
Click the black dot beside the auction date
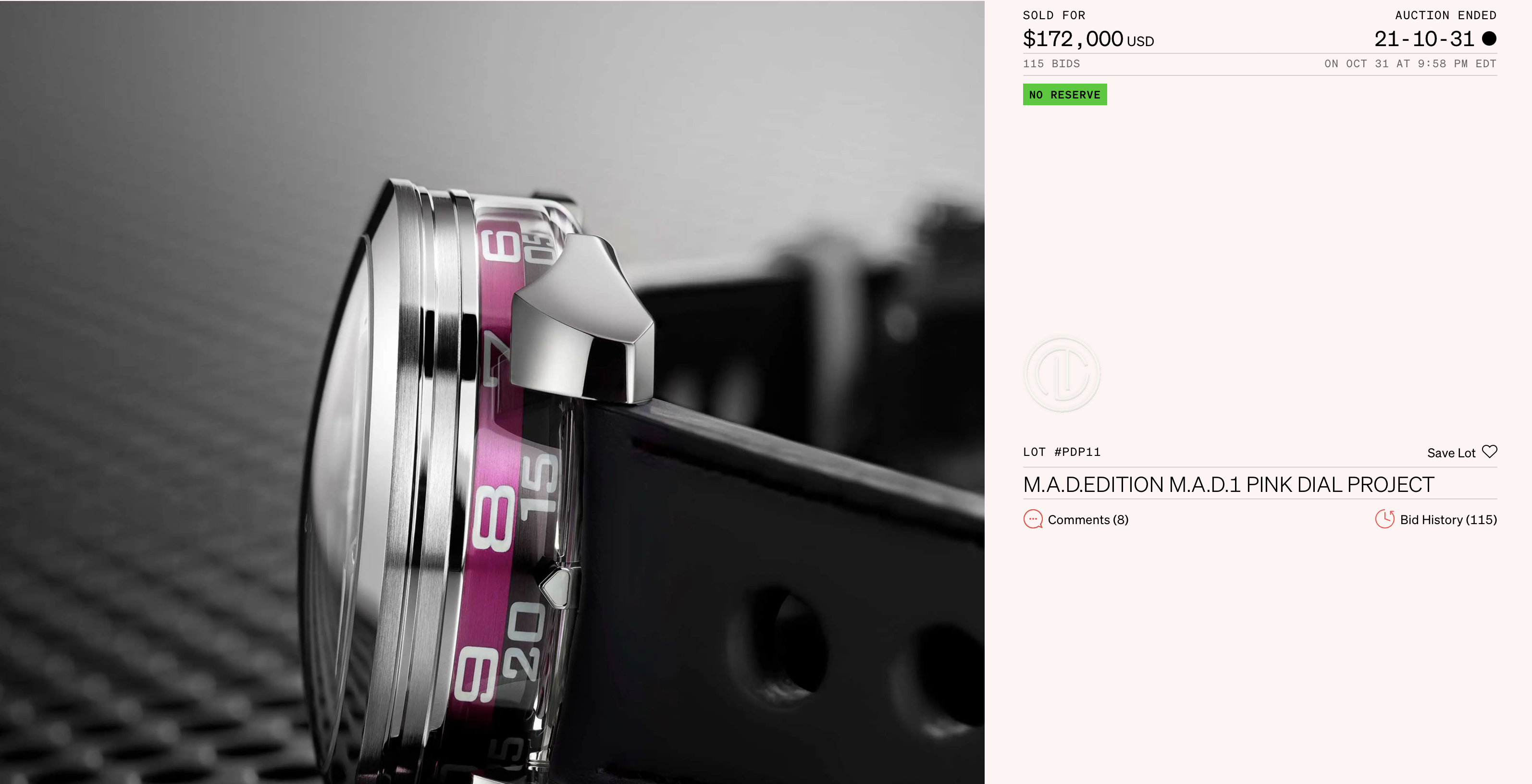click(1489, 38)
